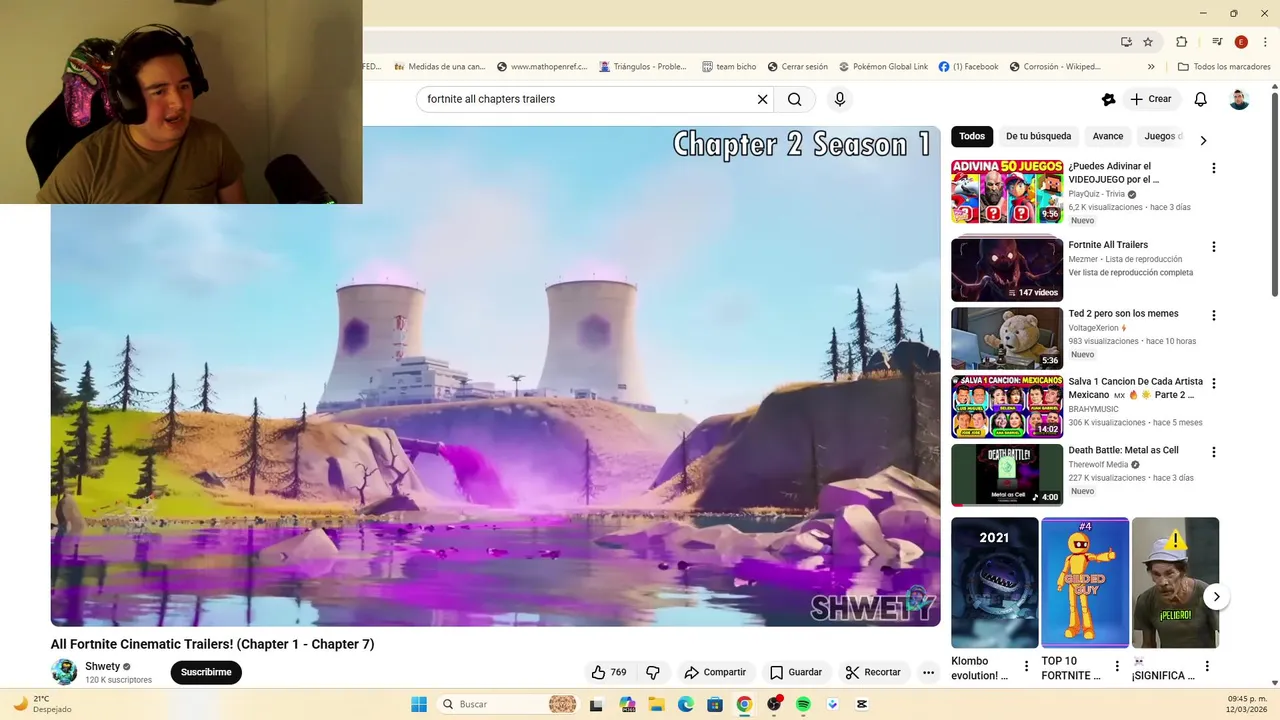Open the Pokémon Global Link bookmark
This screenshot has width=1280, height=720.
click(883, 67)
